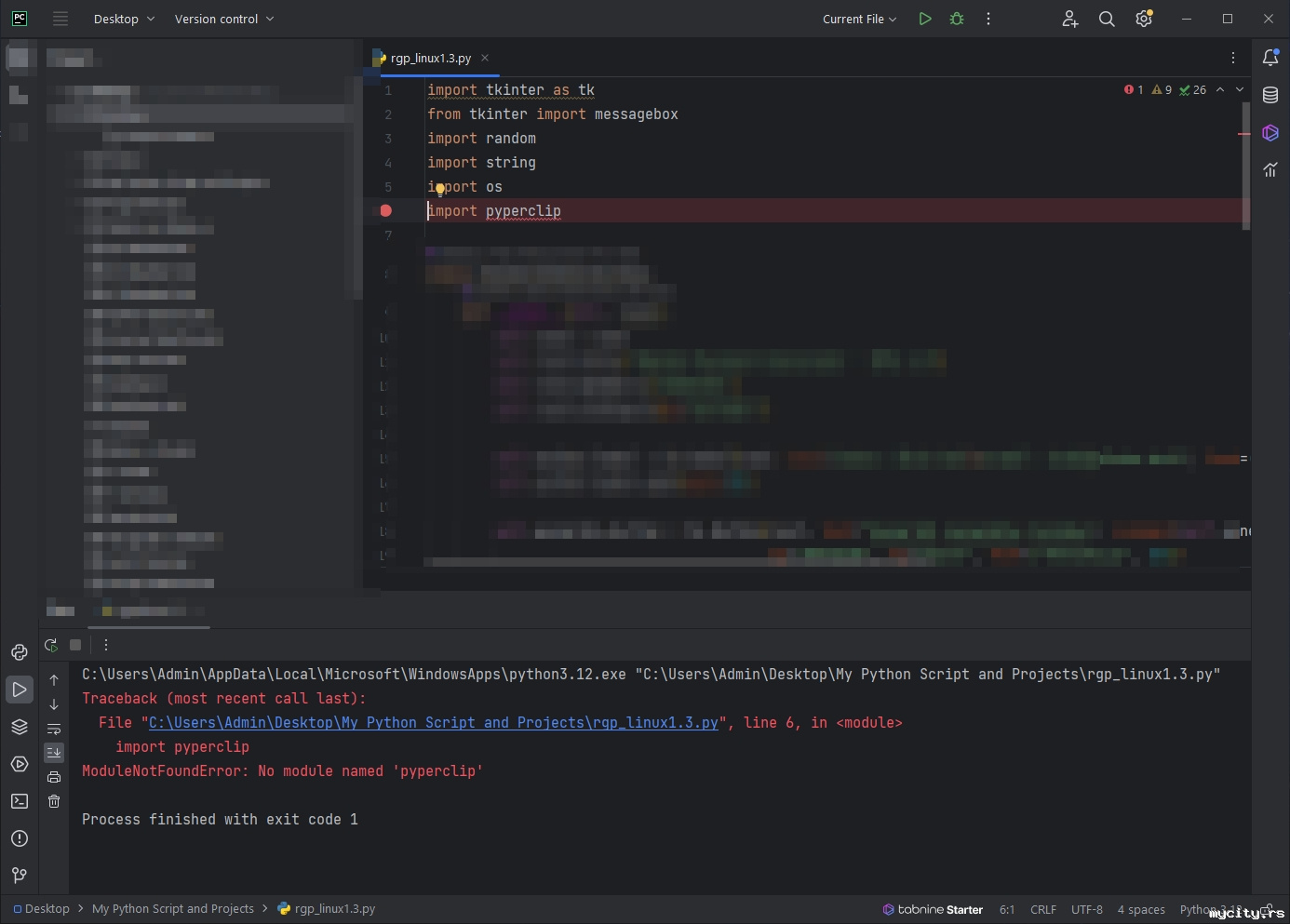Toggle scroll to end in console

pos(54,753)
